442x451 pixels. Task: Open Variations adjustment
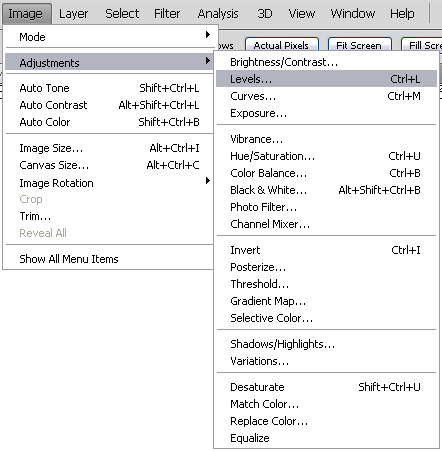point(326,361)
